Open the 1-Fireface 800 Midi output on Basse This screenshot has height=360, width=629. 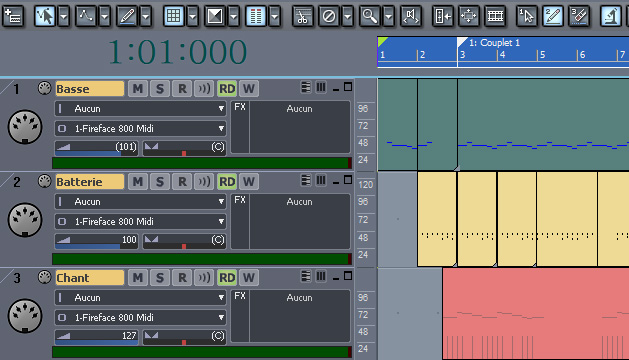tap(140, 129)
